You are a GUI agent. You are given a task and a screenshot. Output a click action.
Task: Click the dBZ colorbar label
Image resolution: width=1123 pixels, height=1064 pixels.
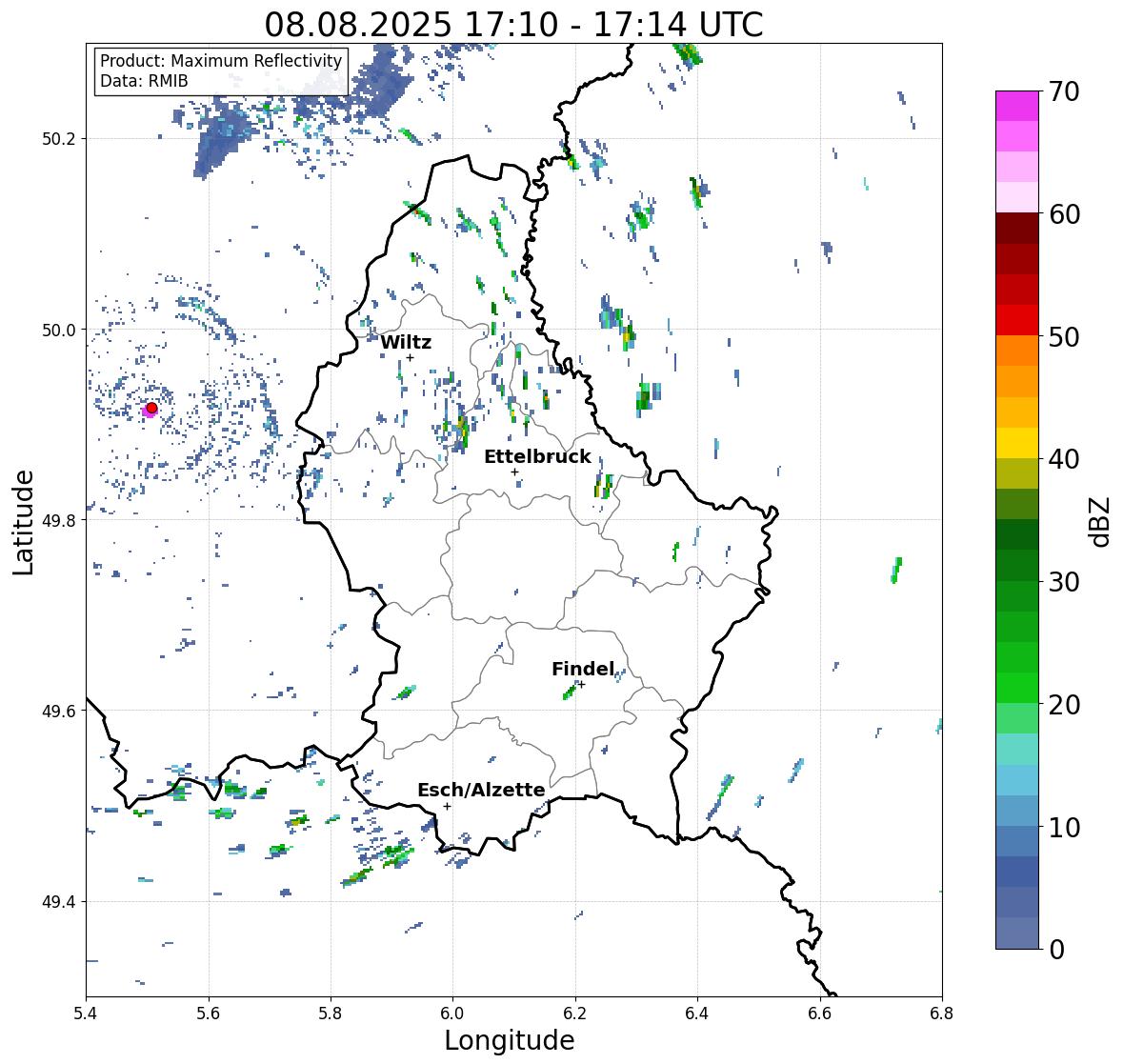pyautogui.click(x=1101, y=522)
